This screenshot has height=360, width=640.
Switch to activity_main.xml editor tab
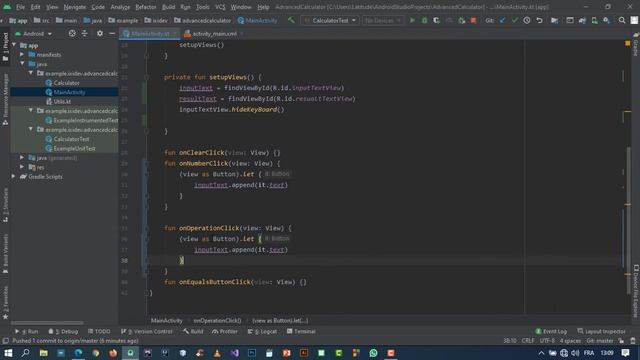pos(214,33)
